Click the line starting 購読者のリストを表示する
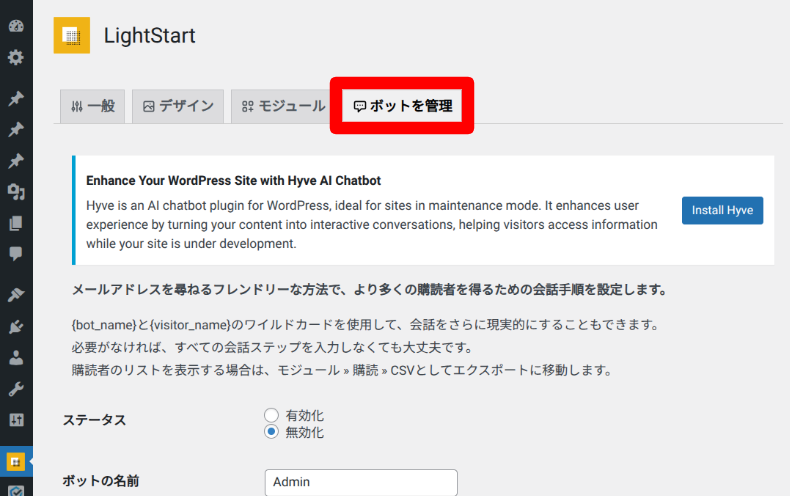This screenshot has height=496, width=790. 342,370
